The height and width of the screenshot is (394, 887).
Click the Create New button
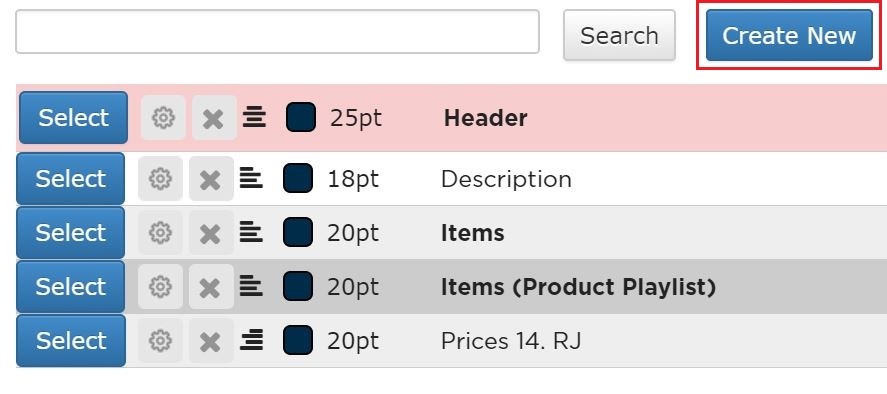789,35
